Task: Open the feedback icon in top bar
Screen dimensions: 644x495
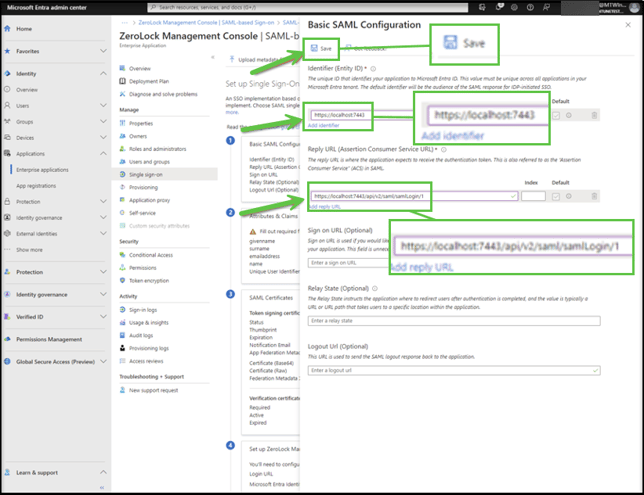Action: 546,7
